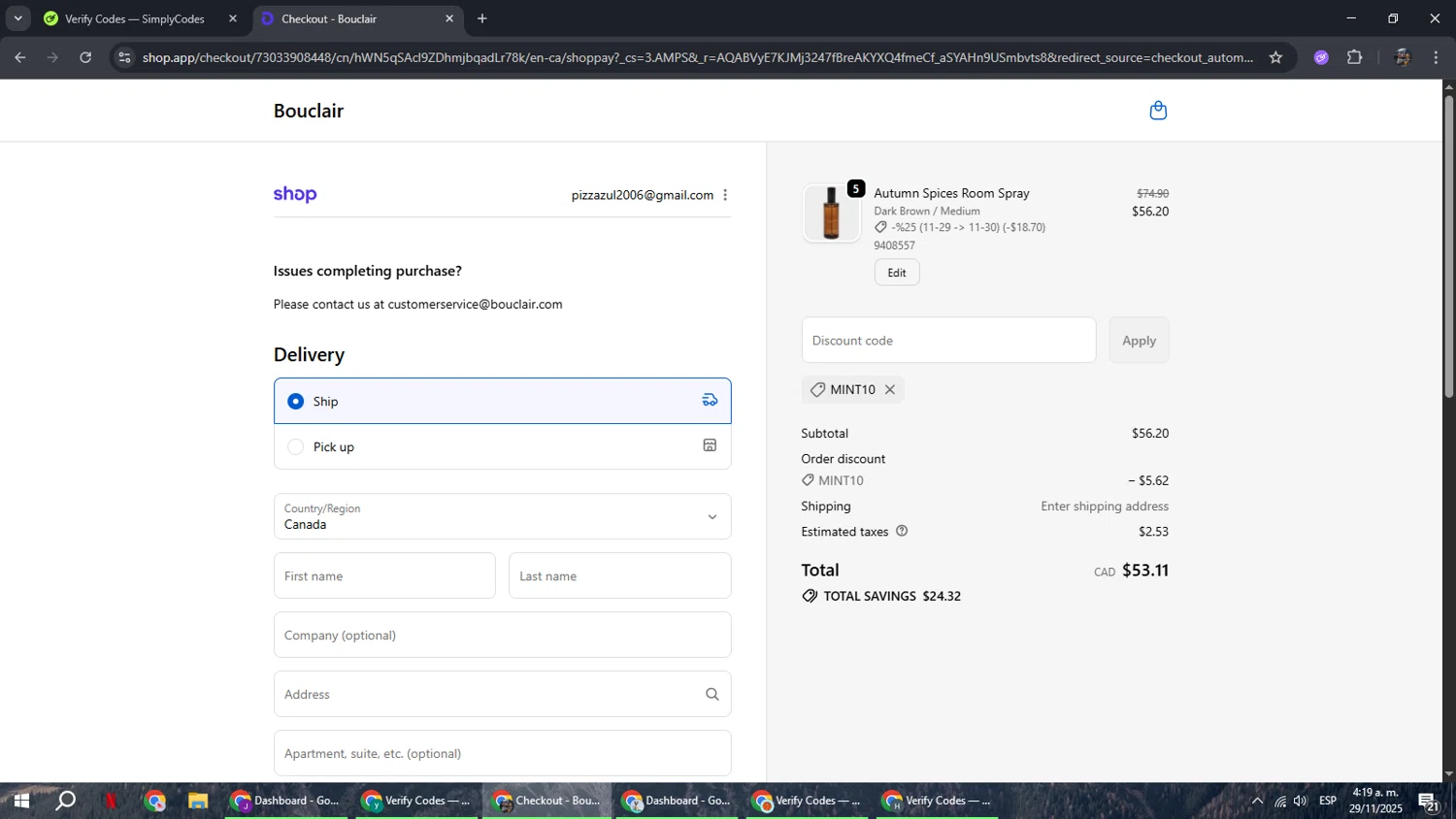Apply the discount code

pyautogui.click(x=1139, y=341)
